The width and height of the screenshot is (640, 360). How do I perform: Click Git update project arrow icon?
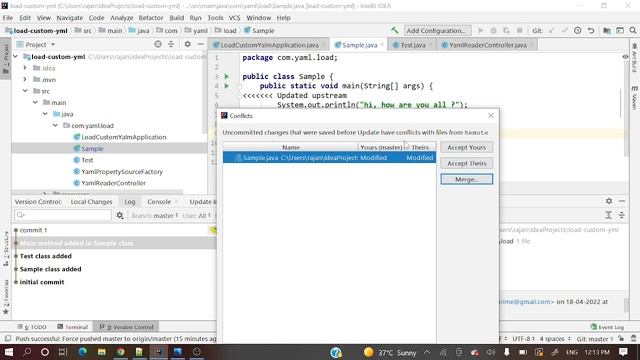tap(552, 31)
